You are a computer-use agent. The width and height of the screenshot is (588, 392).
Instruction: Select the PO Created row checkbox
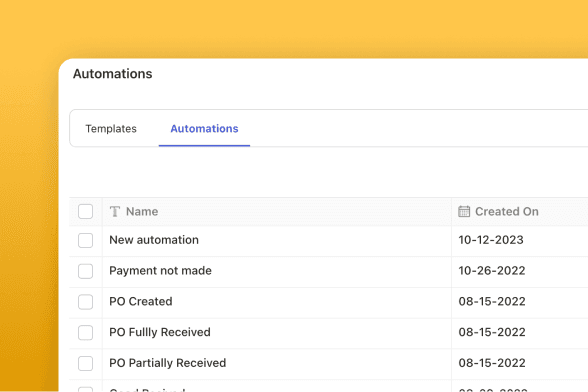tap(86, 302)
